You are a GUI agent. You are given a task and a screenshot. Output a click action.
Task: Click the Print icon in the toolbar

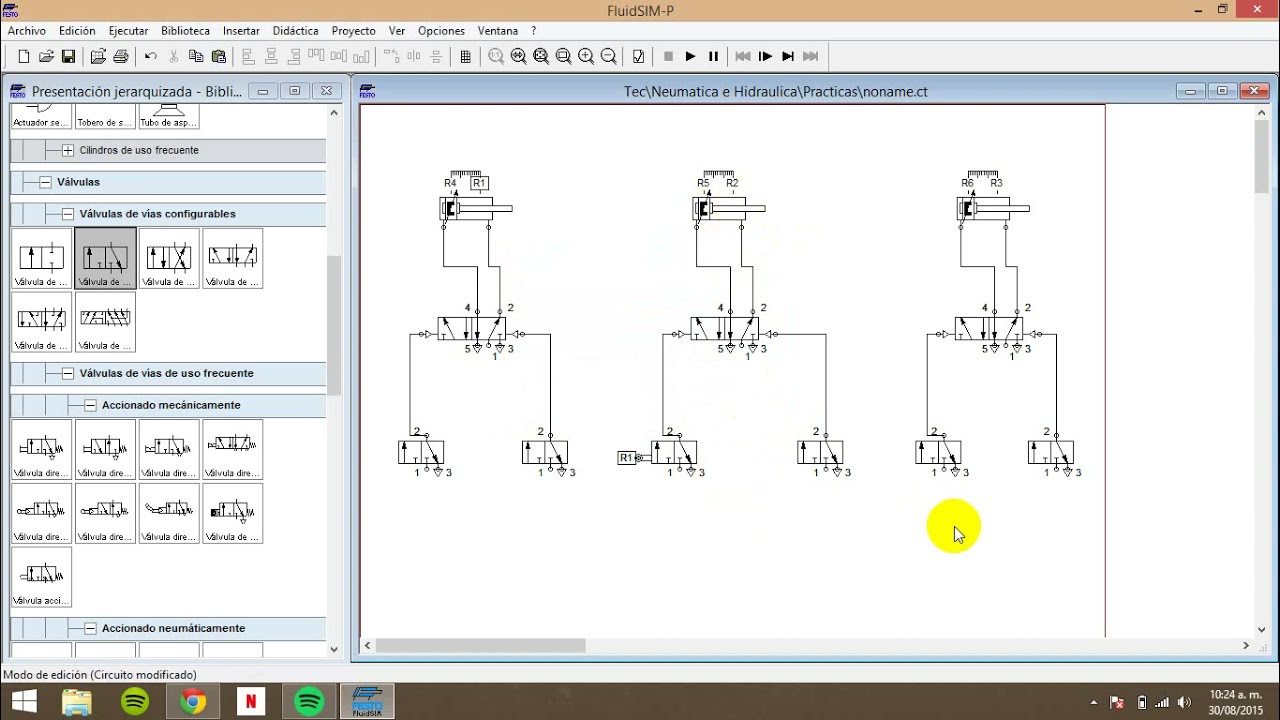pos(121,57)
